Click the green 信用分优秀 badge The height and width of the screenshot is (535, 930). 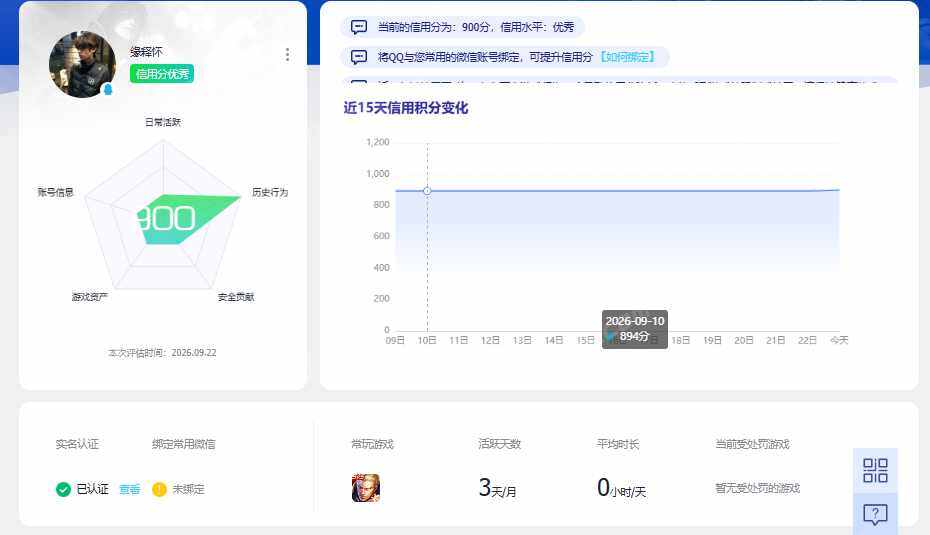[x=162, y=74]
